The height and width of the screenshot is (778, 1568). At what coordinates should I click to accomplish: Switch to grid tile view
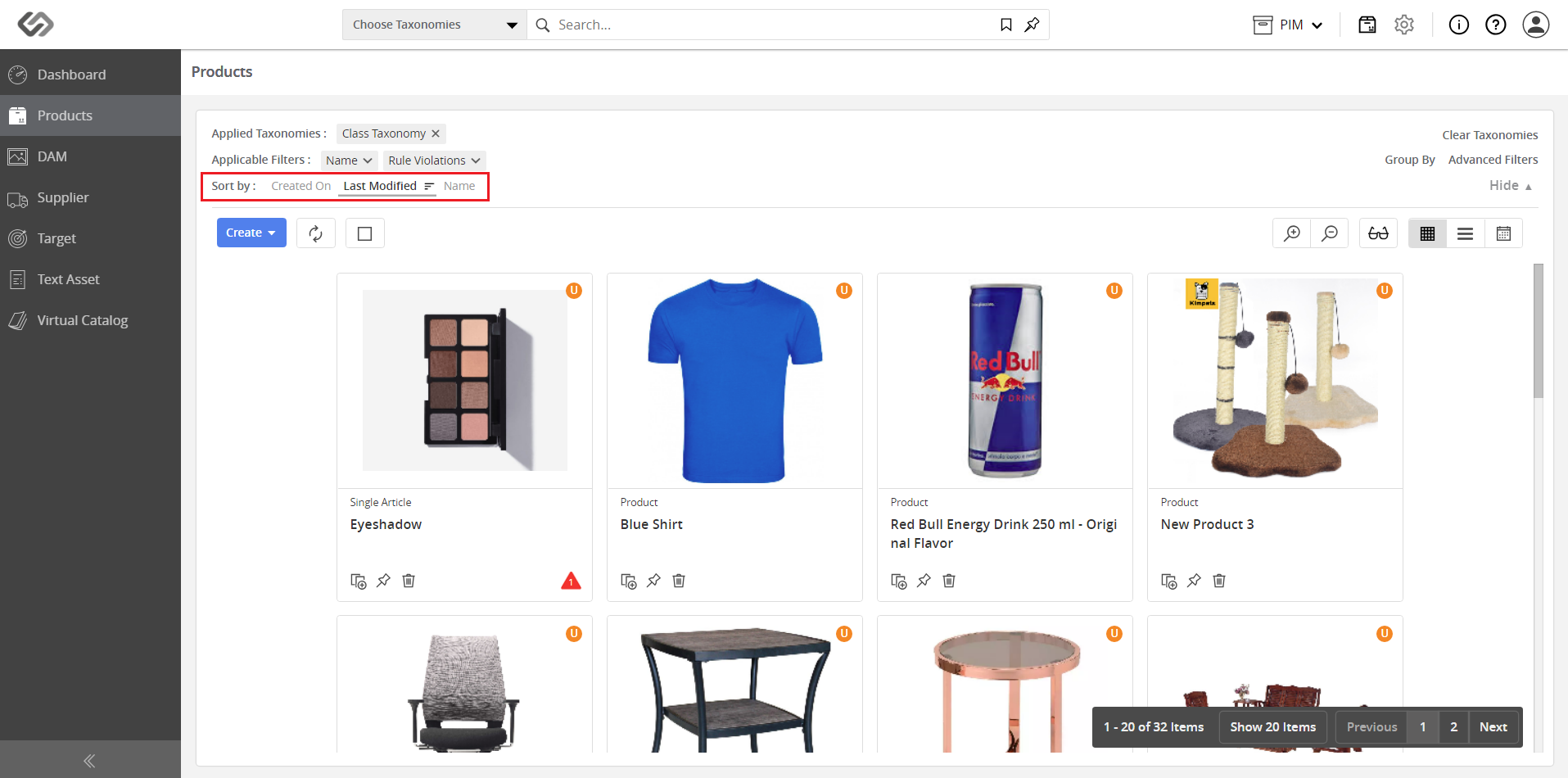coord(1427,233)
